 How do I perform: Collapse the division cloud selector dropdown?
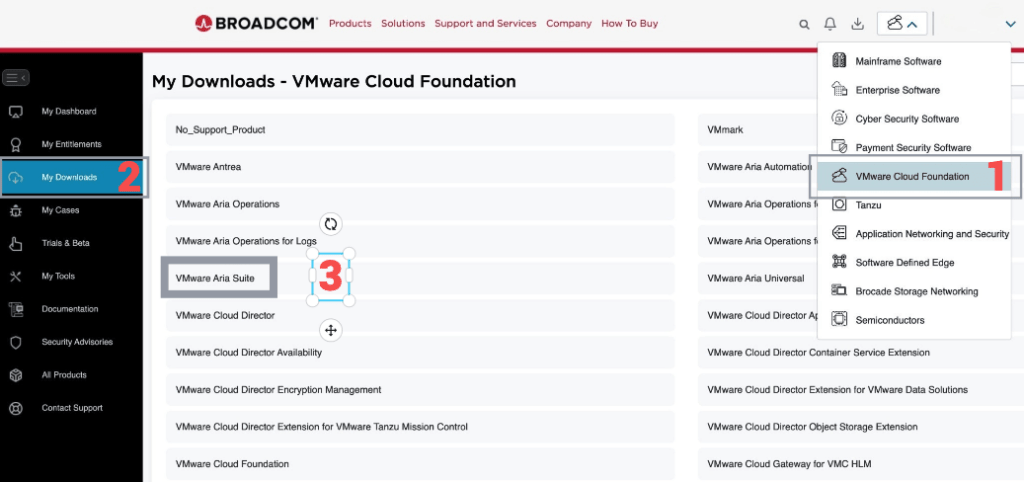tap(903, 24)
